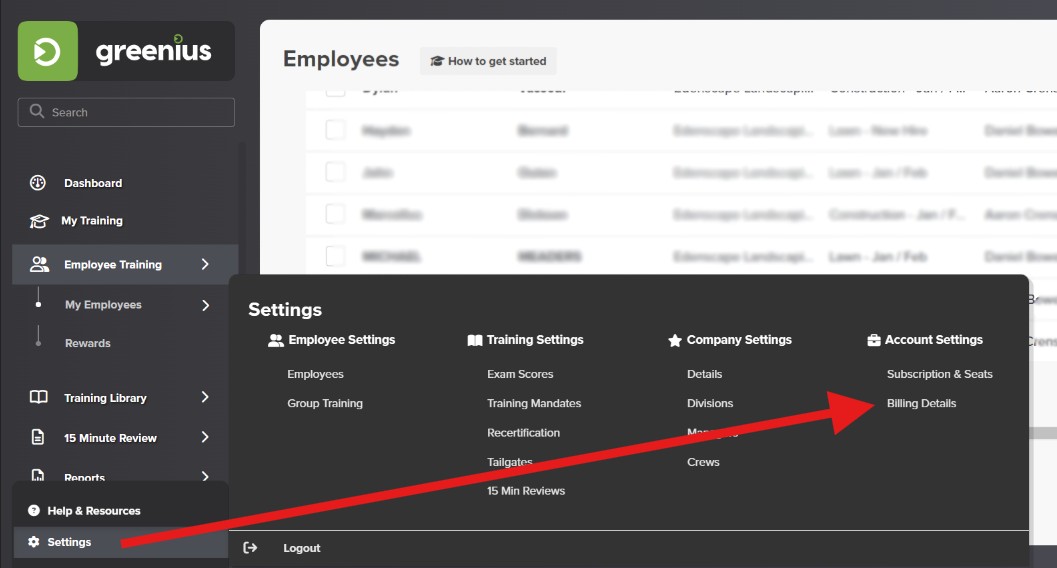Click Logout
Viewport: 1057px width, 568px height.
(x=301, y=548)
